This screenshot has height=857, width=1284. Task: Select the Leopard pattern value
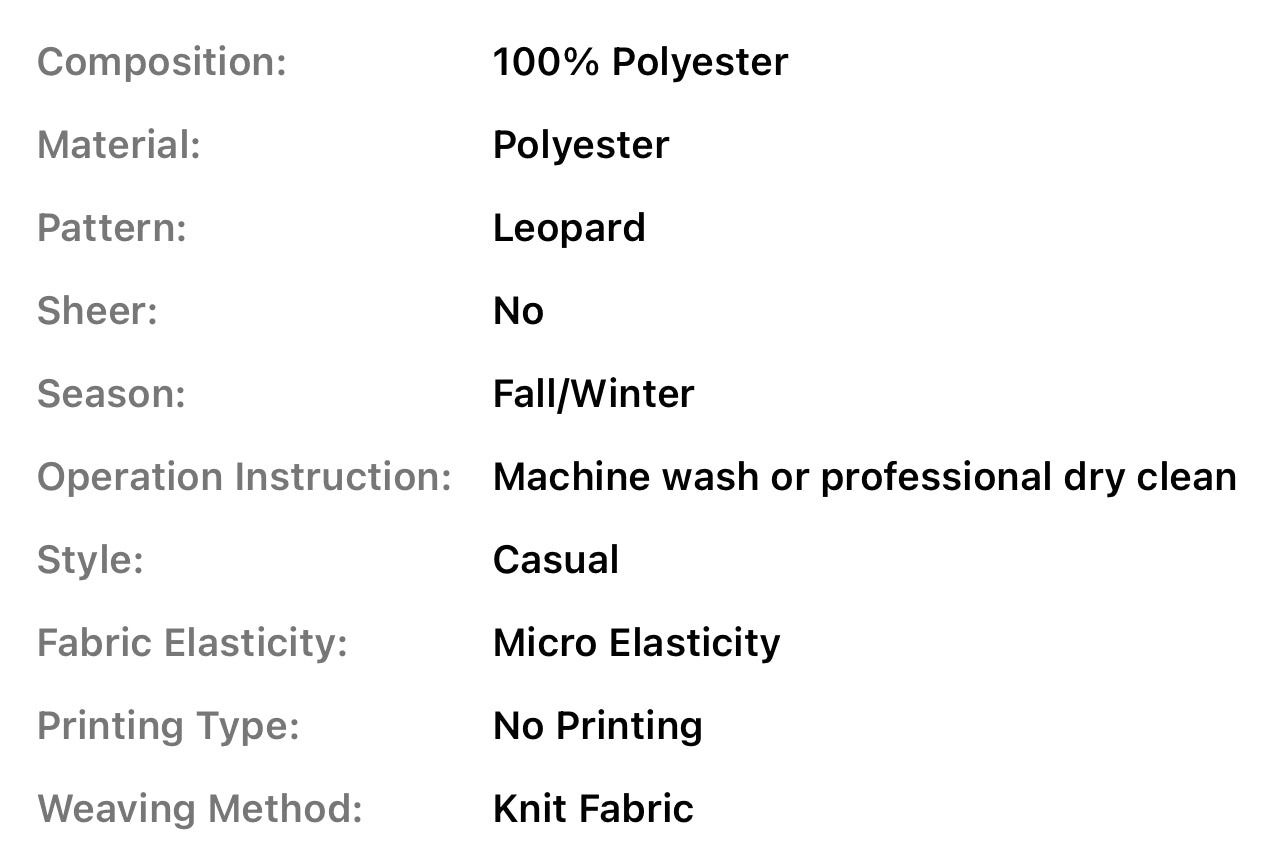tap(569, 228)
